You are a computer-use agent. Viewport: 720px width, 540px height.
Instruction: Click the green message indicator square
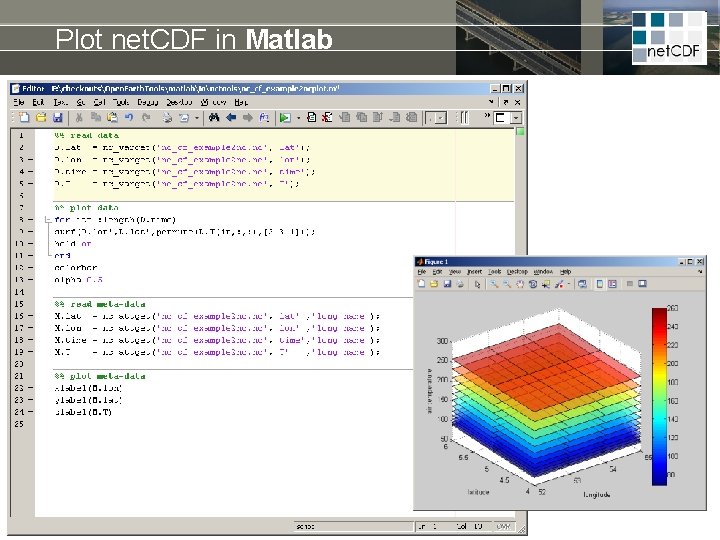(520, 132)
